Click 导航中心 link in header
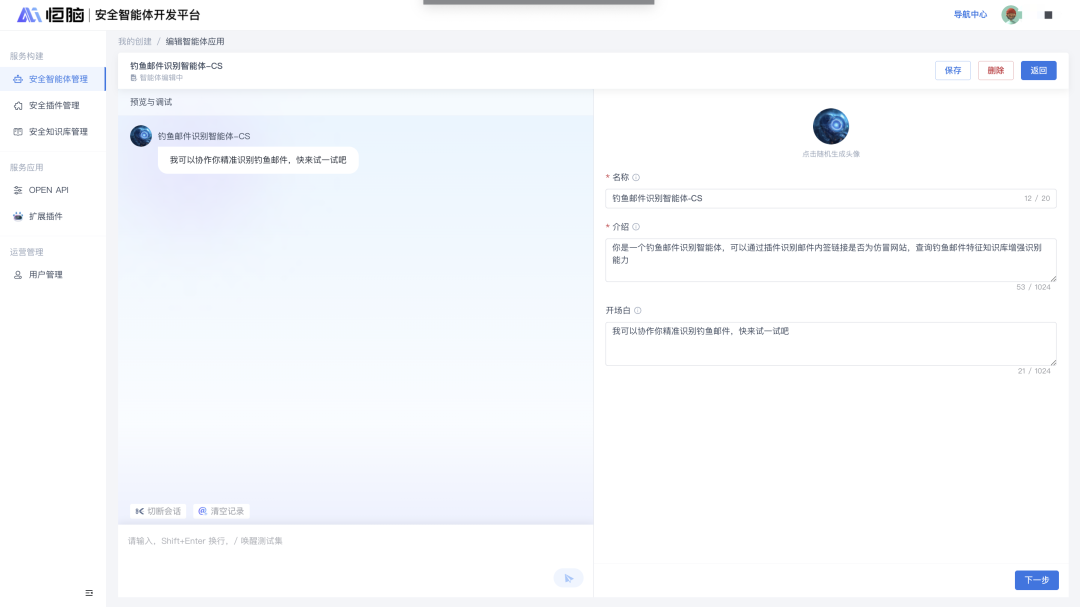Image resolution: width=1080 pixels, height=607 pixels. (970, 15)
